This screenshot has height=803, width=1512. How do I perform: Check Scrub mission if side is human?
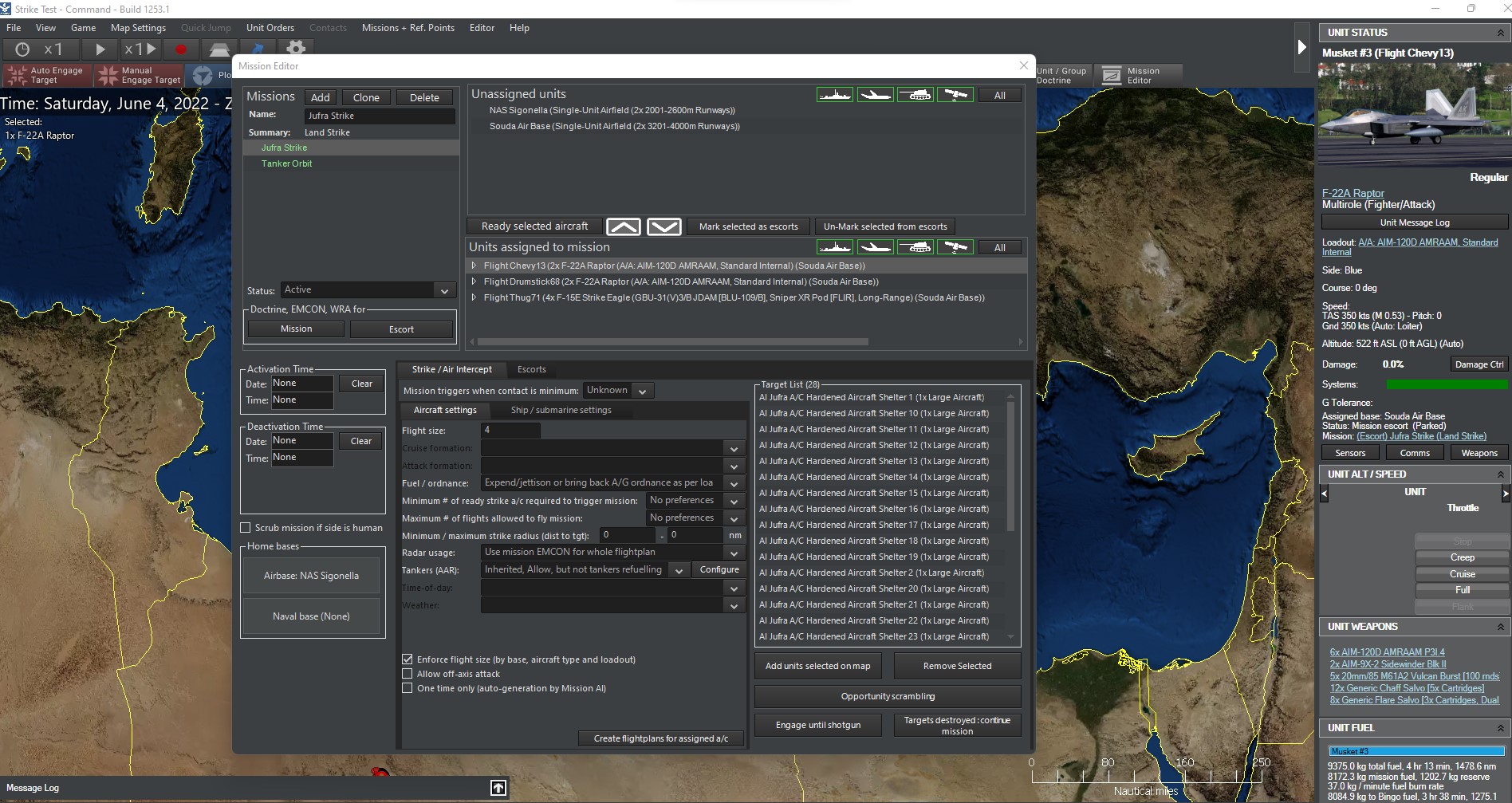click(x=246, y=528)
